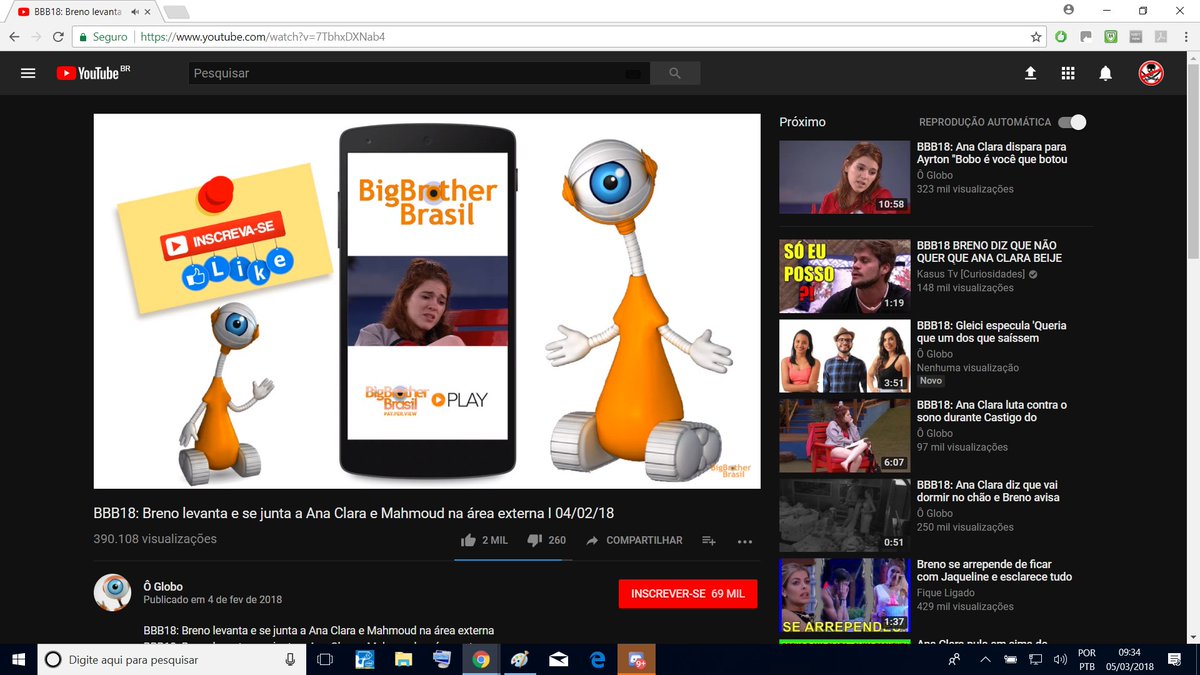Open Chrome's three-dot menu
1200x675 pixels.
(1185, 37)
